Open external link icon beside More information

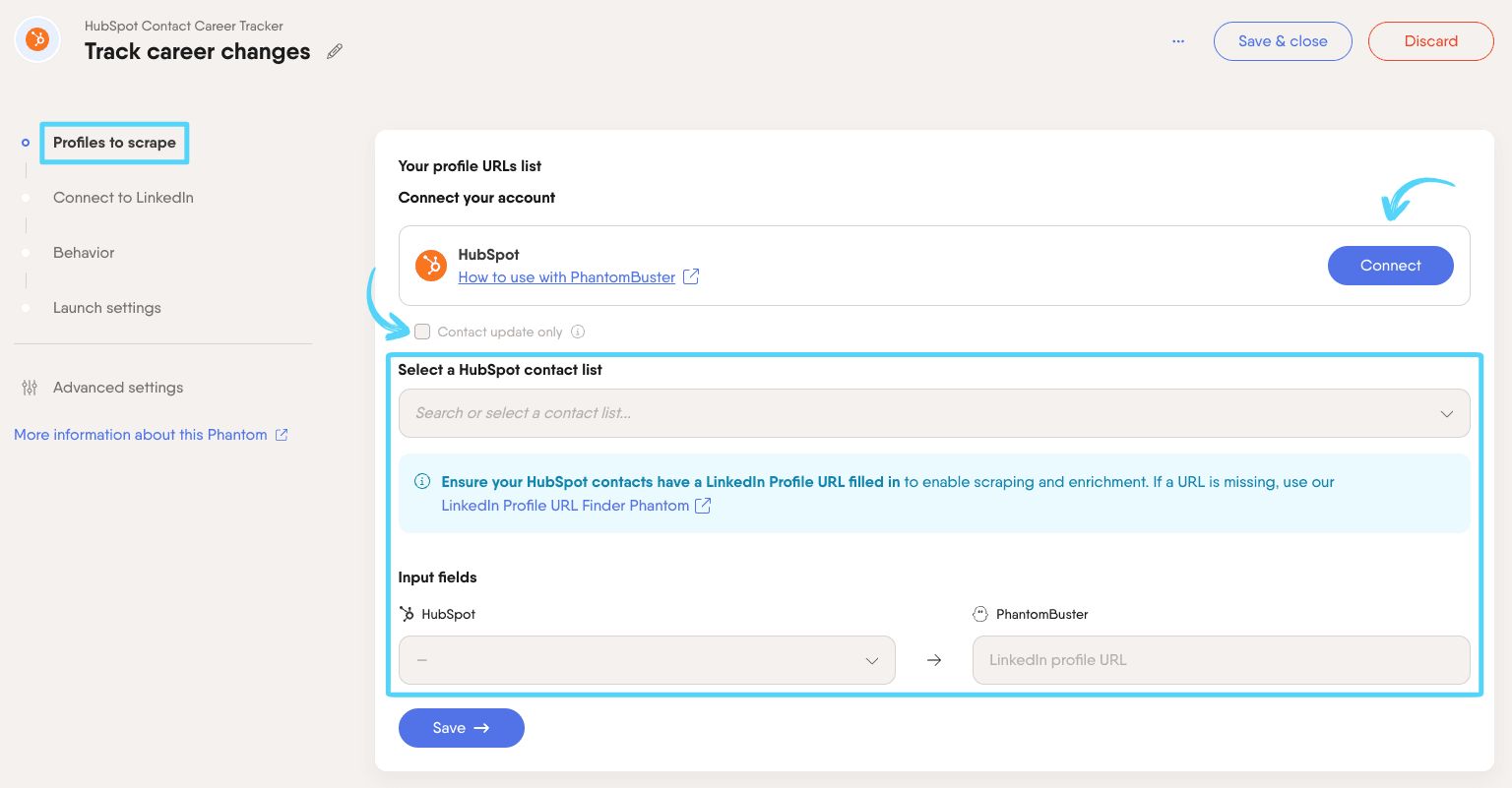point(282,435)
